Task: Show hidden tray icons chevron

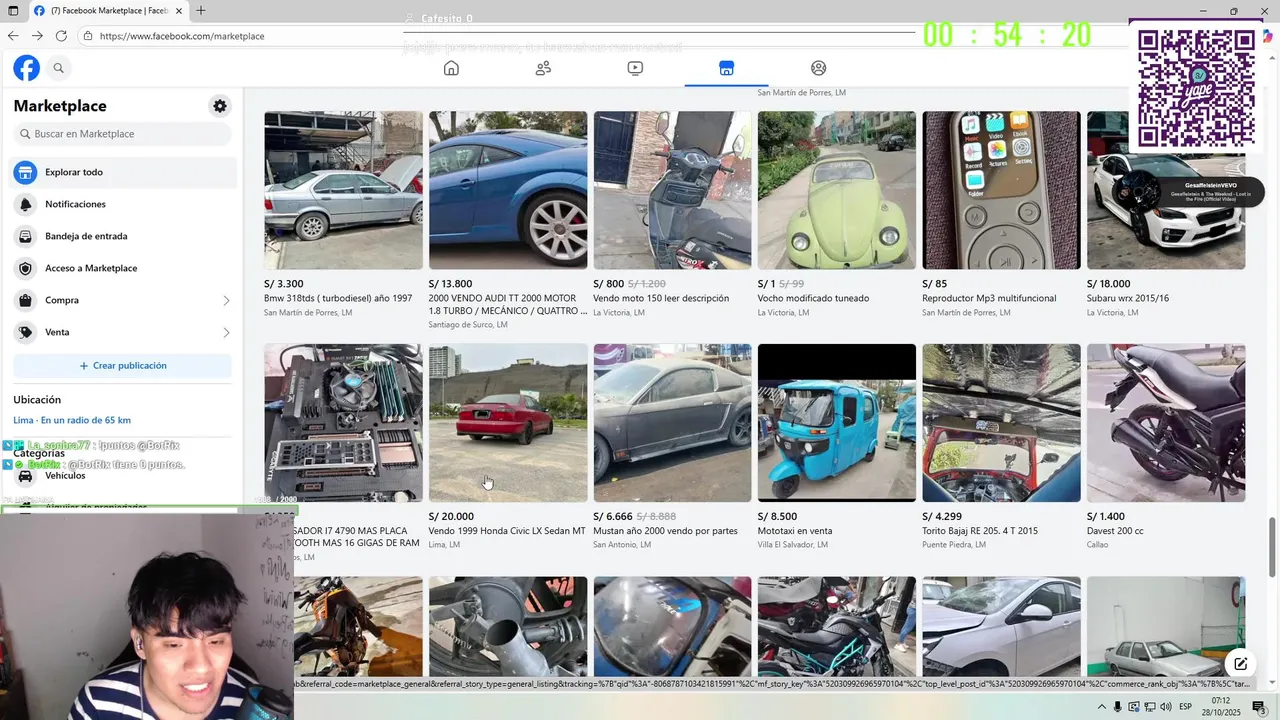Action: tap(1101, 707)
